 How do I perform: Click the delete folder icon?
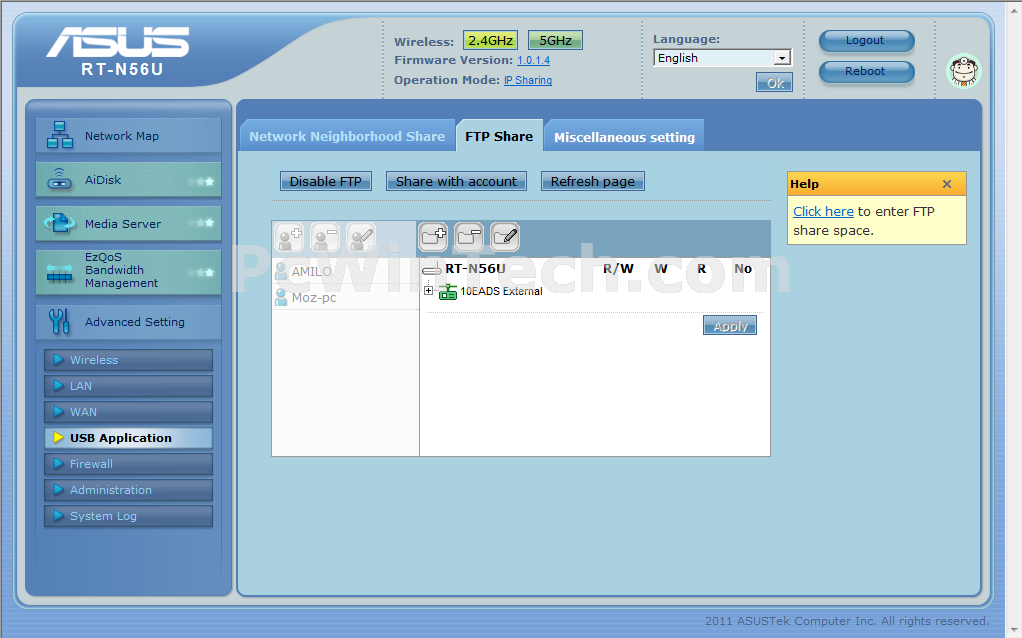[469, 237]
